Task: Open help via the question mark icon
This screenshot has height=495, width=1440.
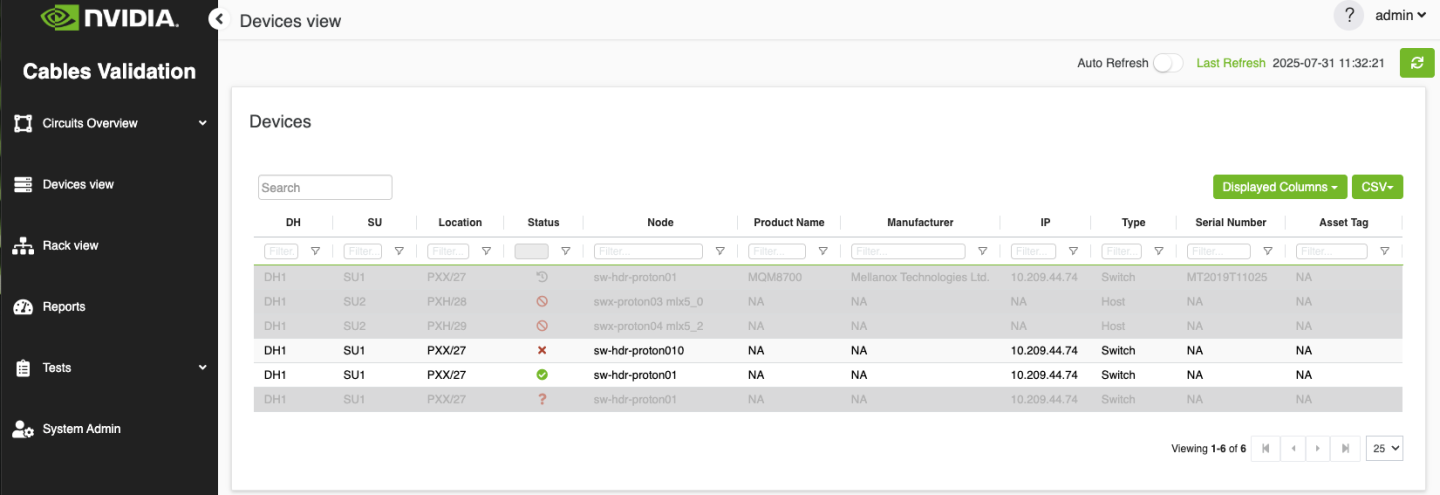Action: (x=1349, y=15)
